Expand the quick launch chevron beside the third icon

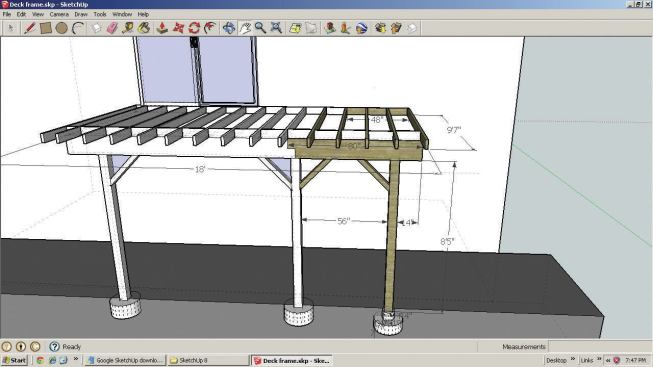(x=76, y=359)
